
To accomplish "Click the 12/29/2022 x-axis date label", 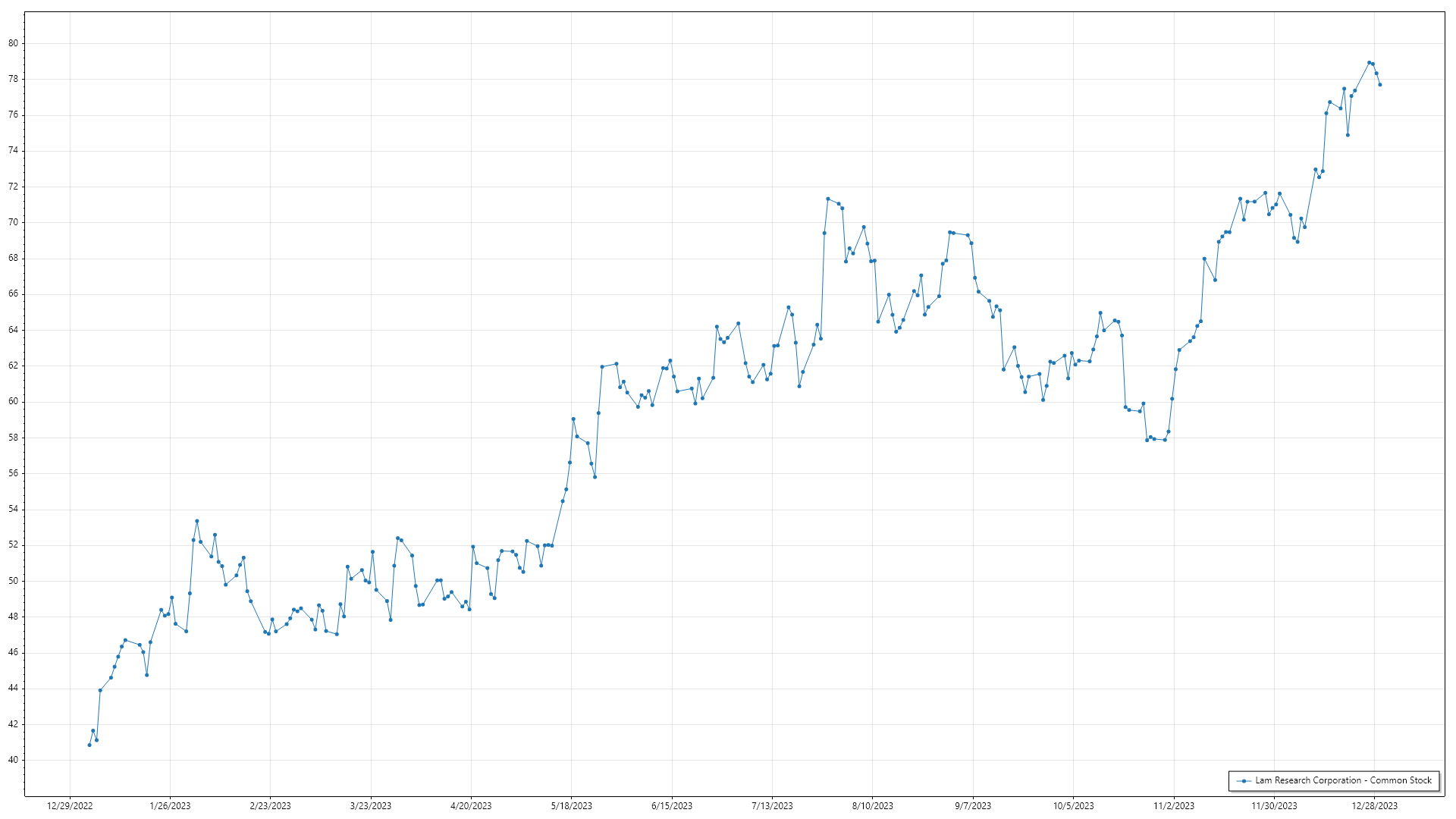I will pyautogui.click(x=70, y=806).
